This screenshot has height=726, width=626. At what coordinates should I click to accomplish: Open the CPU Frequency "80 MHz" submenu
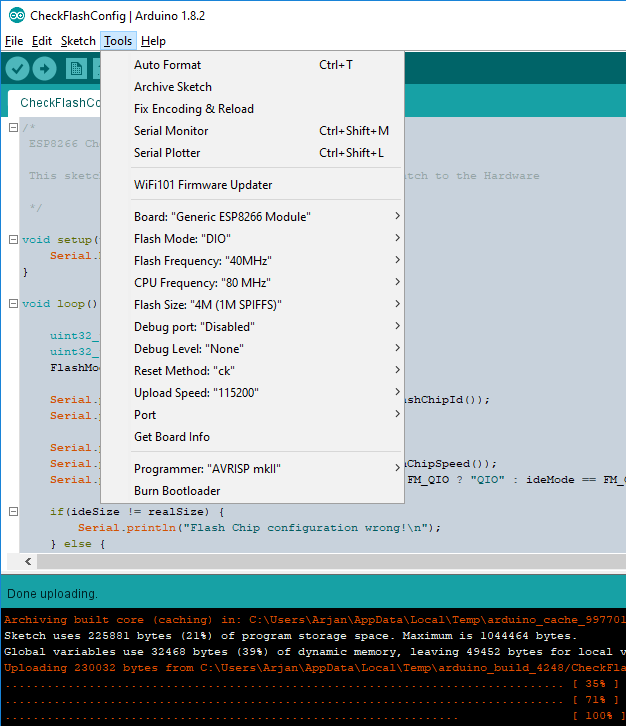(252, 282)
